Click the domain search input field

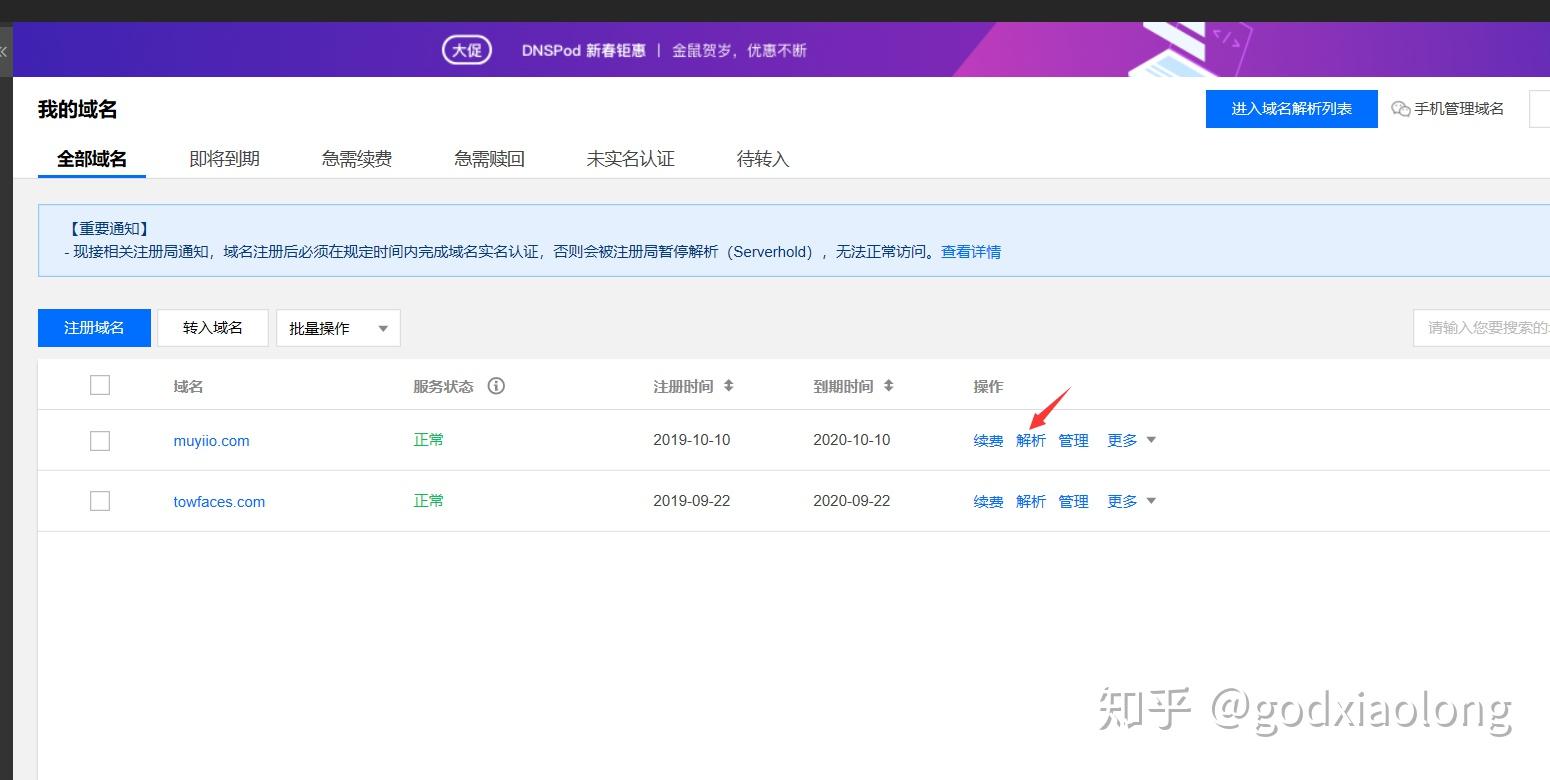tap(1490, 328)
